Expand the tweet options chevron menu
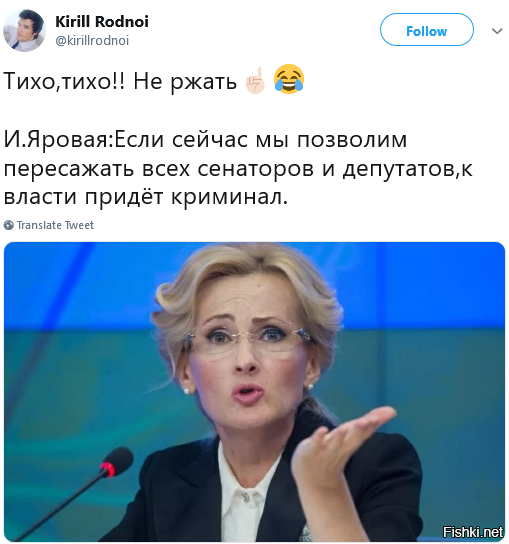 pyautogui.click(x=497, y=31)
